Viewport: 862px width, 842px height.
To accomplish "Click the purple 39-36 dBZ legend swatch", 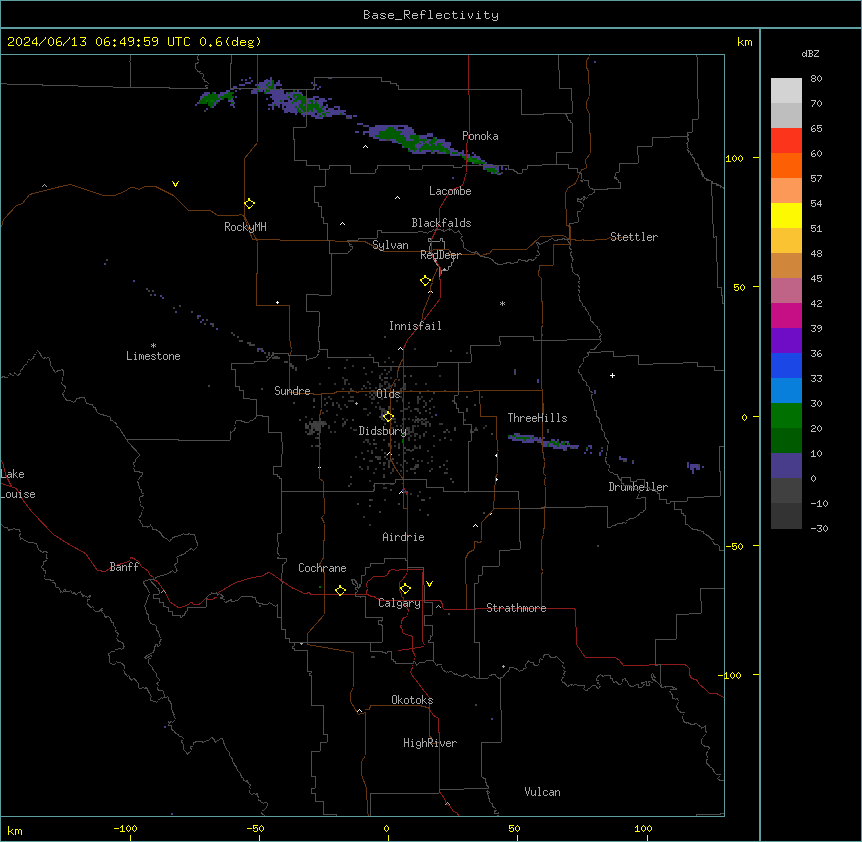I will [786, 341].
